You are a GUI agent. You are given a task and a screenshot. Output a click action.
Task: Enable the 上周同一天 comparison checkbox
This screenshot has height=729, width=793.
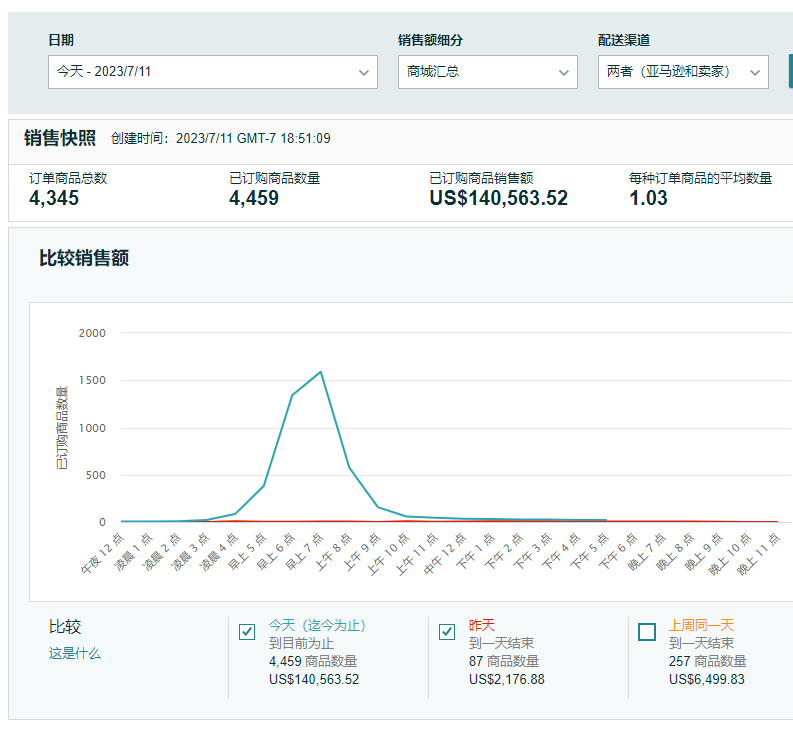(x=647, y=632)
